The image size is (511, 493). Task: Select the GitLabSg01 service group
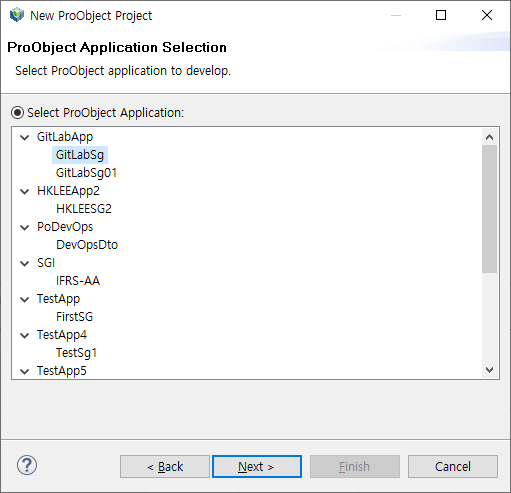coord(86,173)
